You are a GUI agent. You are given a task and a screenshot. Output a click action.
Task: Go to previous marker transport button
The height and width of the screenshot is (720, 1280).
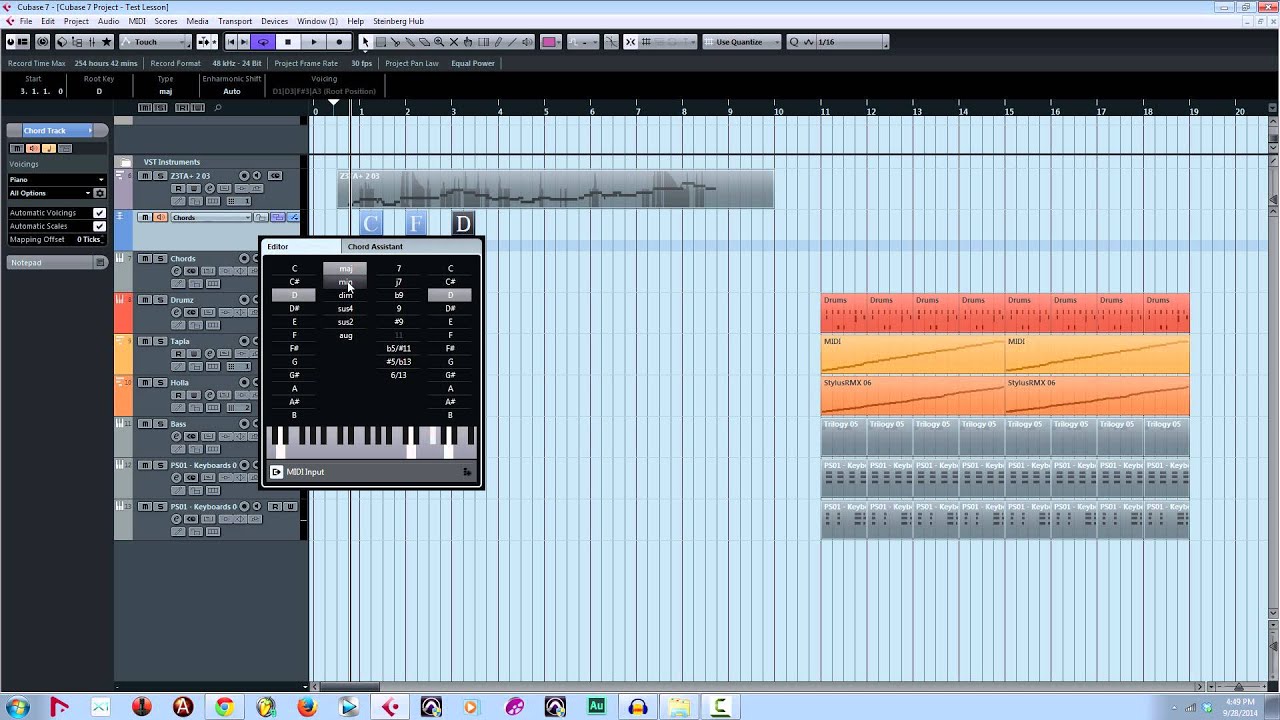point(231,42)
